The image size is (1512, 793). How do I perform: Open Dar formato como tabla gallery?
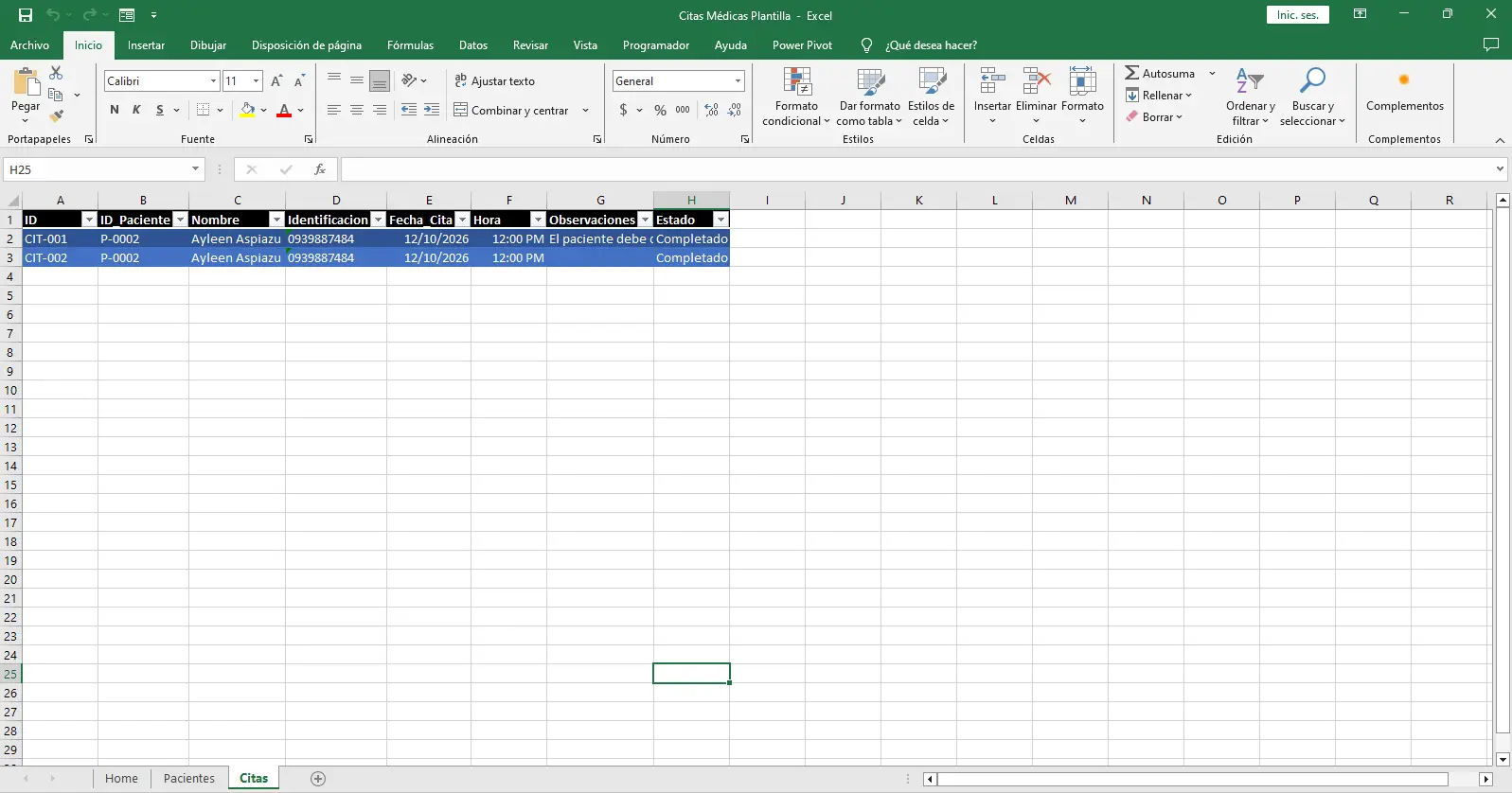click(870, 97)
